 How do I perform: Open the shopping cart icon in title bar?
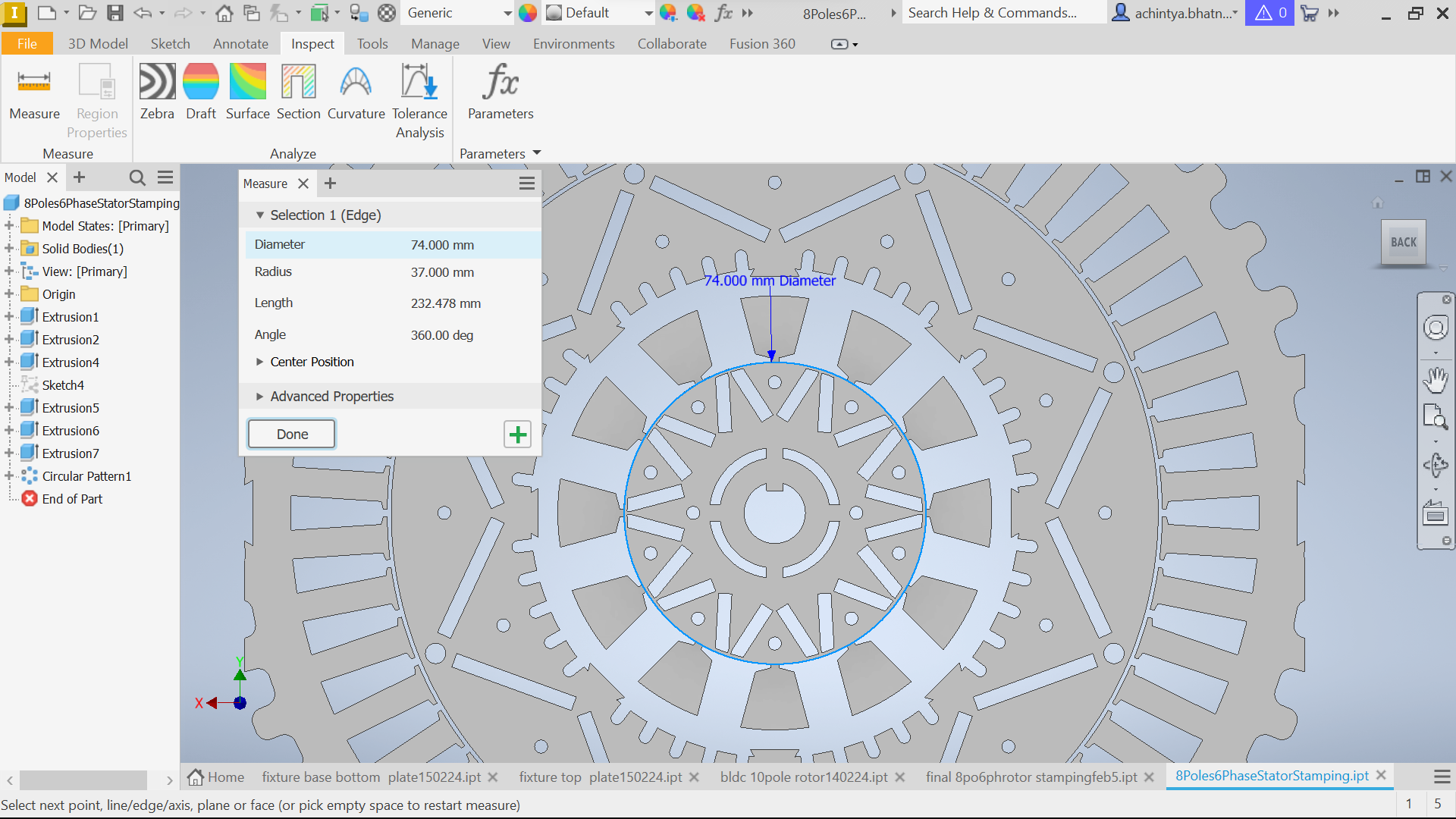pyautogui.click(x=1310, y=13)
